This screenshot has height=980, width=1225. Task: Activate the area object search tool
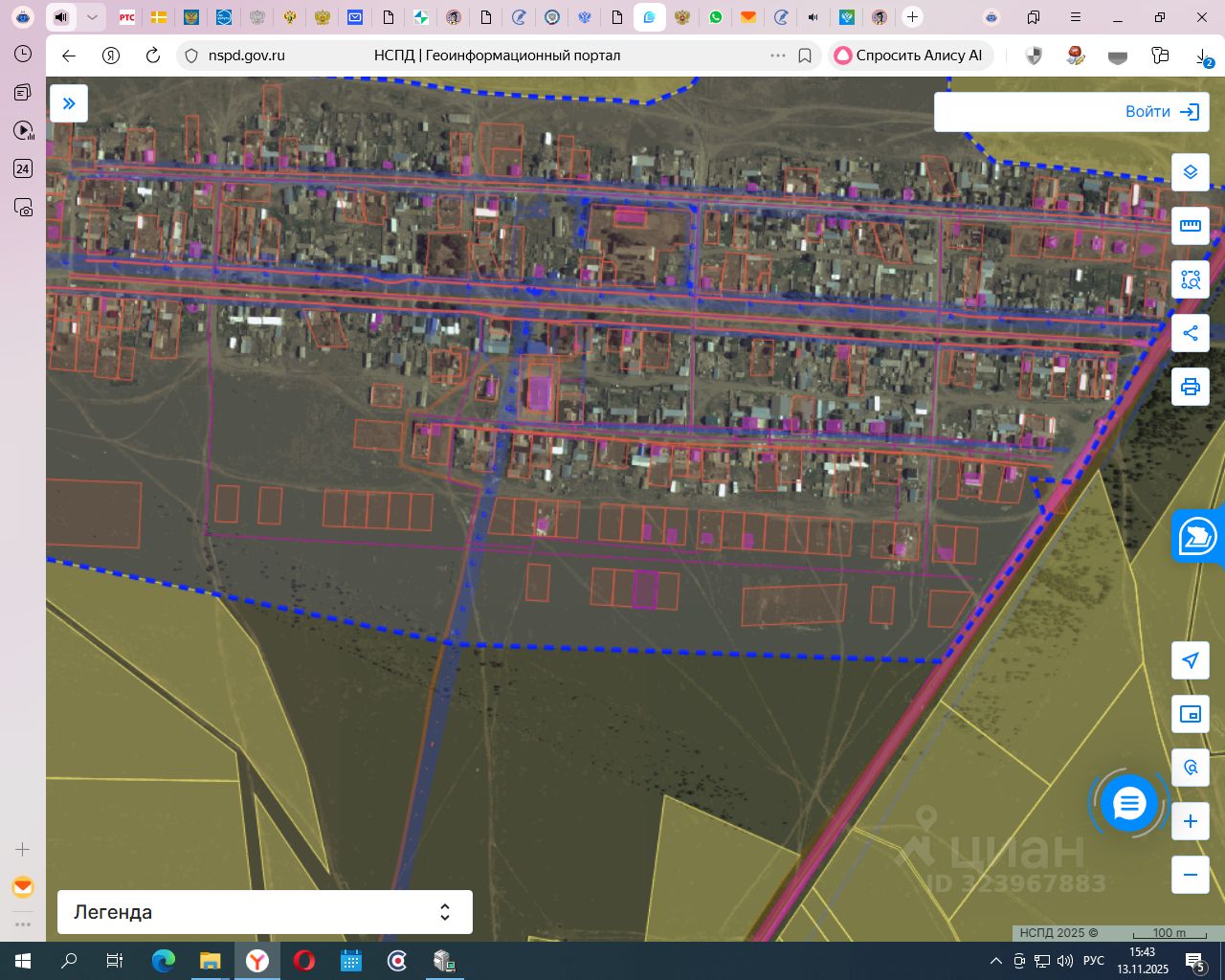(1191, 279)
